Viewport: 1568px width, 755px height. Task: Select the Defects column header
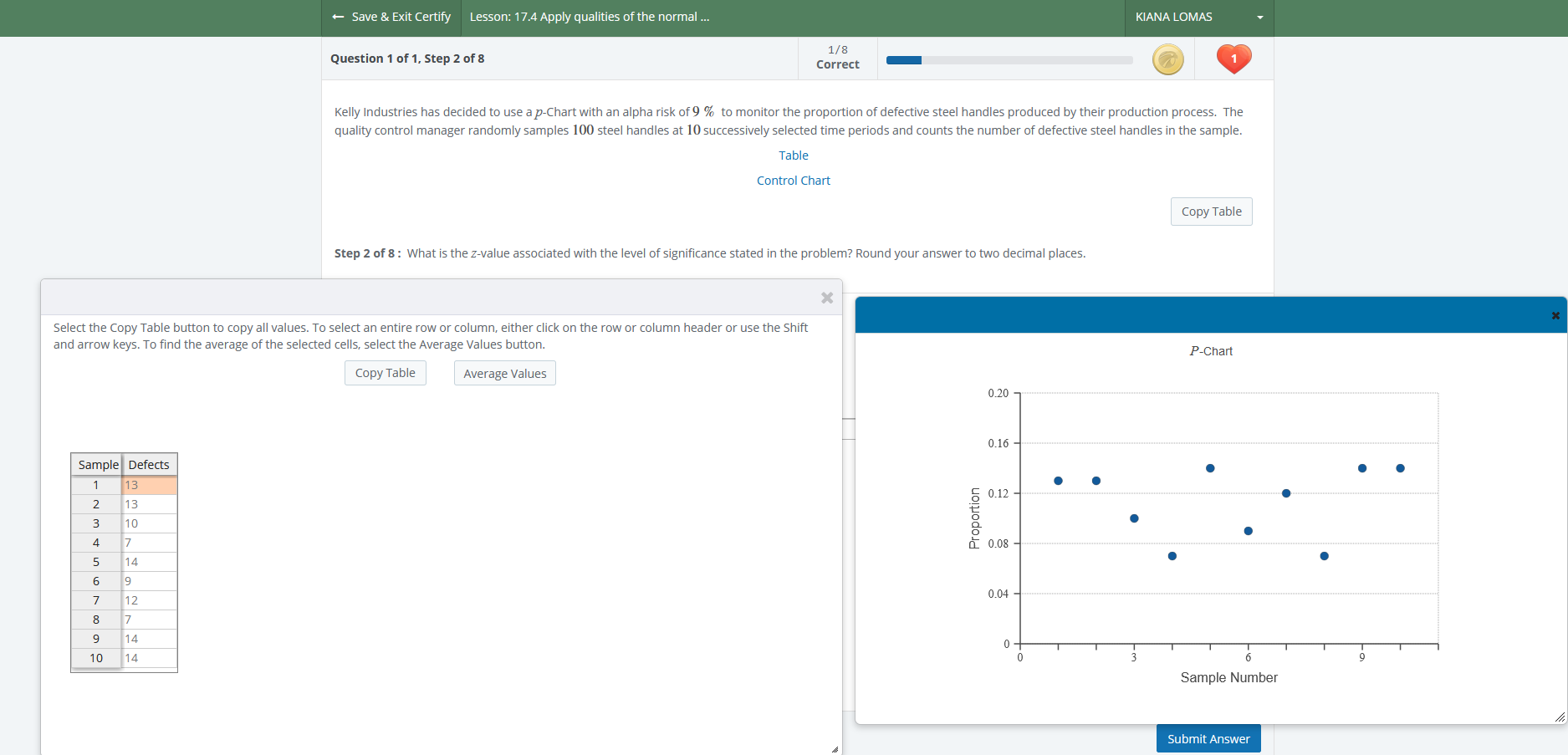point(149,464)
